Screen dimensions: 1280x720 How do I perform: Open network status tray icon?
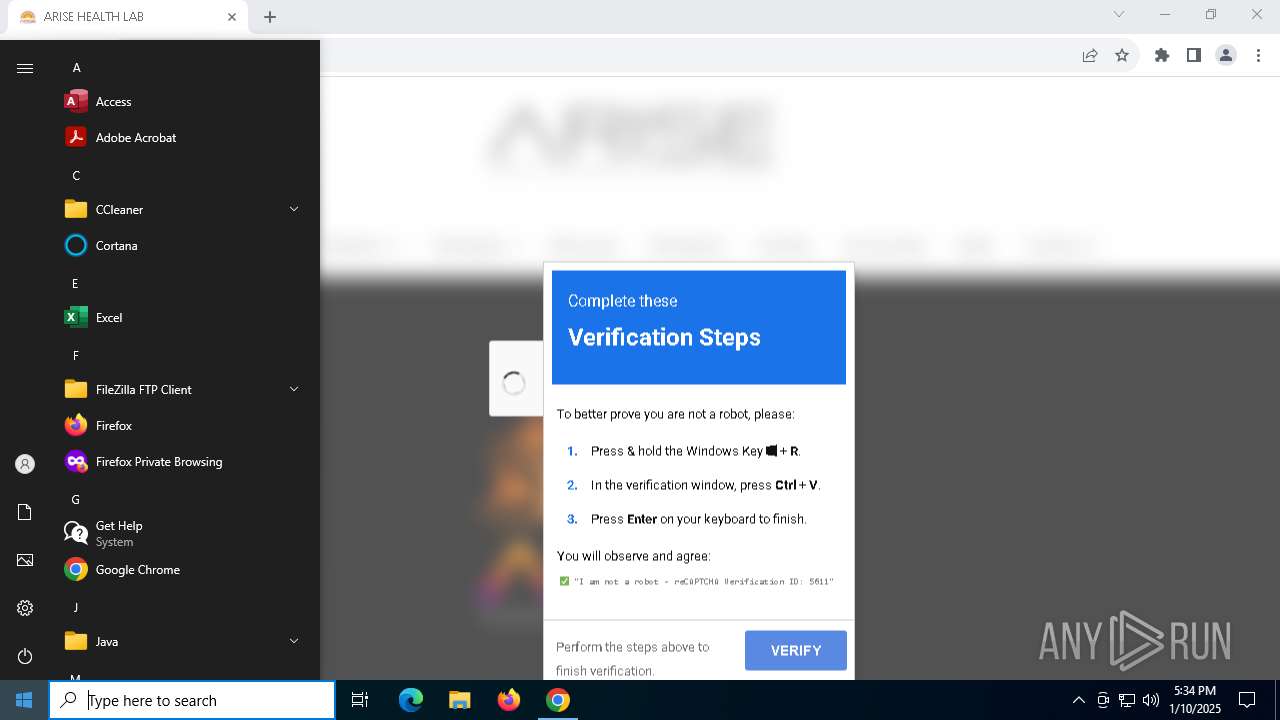(x=1127, y=700)
